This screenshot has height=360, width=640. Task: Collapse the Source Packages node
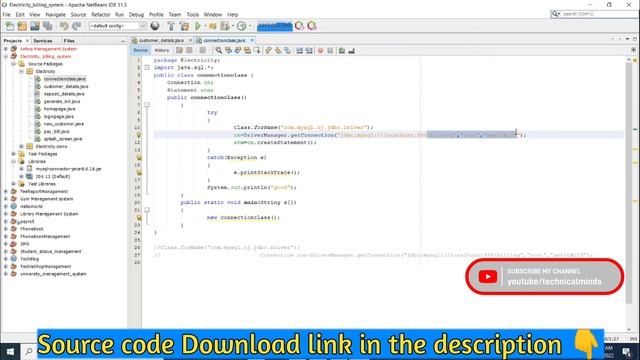[x=13, y=64]
